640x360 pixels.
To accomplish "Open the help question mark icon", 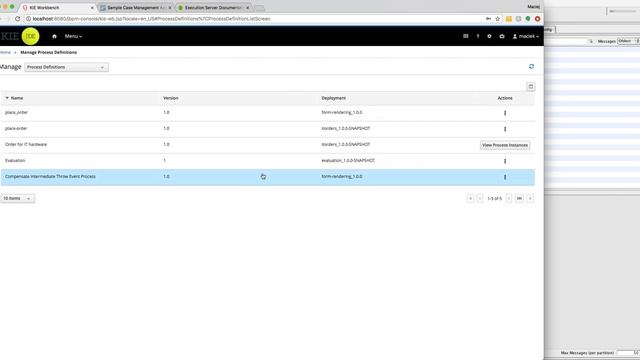I will point(478,36).
